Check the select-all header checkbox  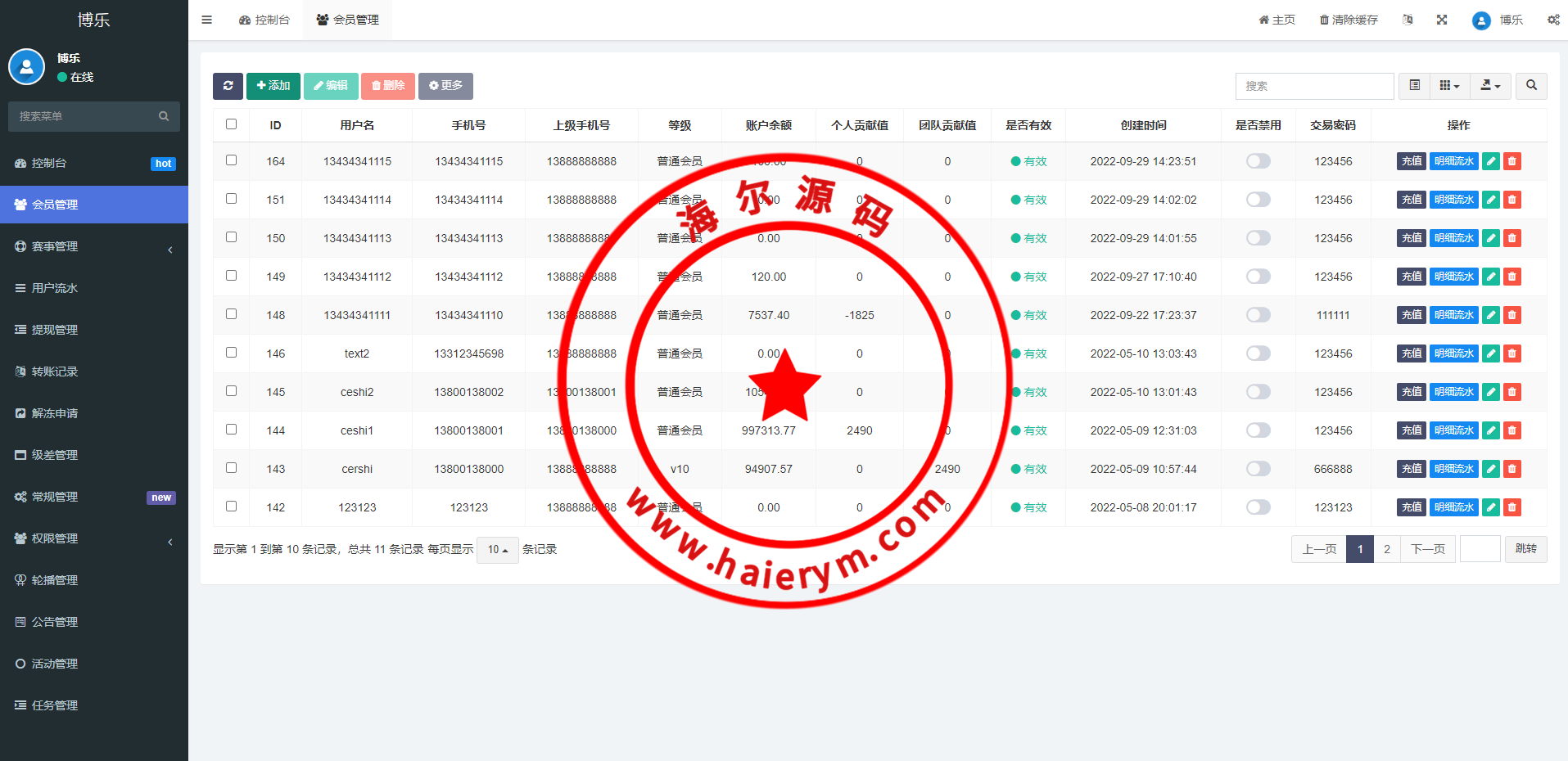231,124
